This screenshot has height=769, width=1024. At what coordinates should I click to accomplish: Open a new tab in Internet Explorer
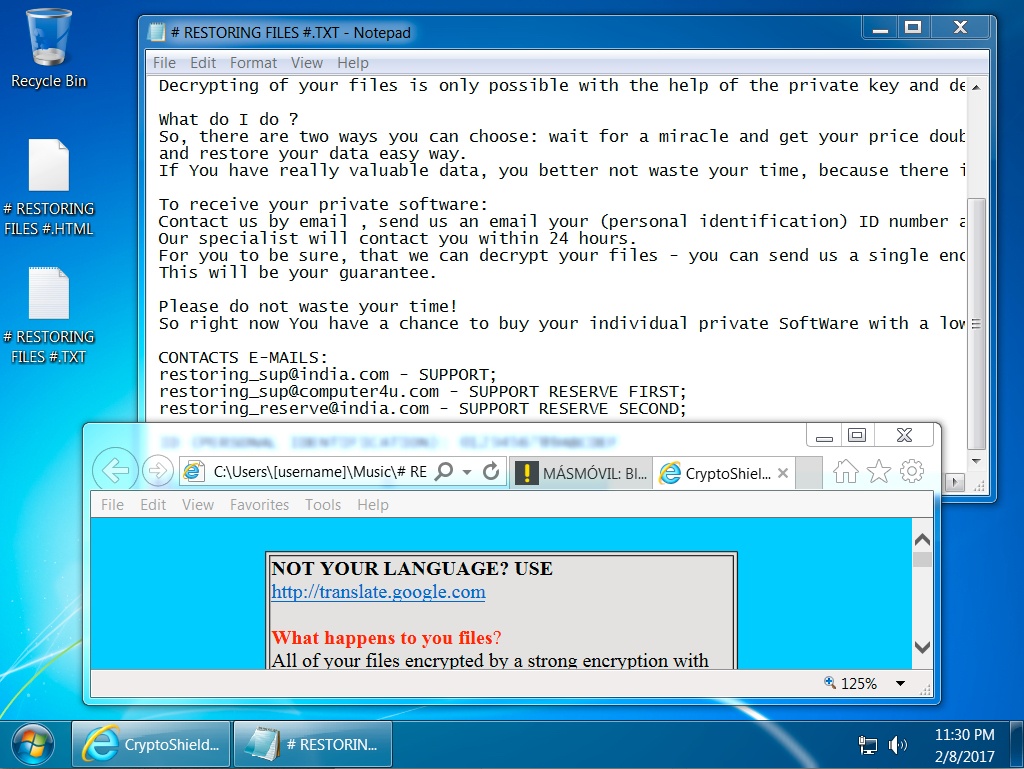810,473
